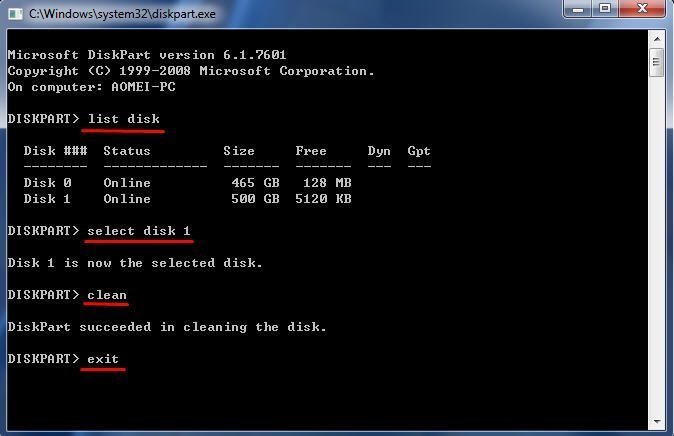674x436 pixels.
Task: Minimize the diskpart.exe window
Action: point(578,10)
